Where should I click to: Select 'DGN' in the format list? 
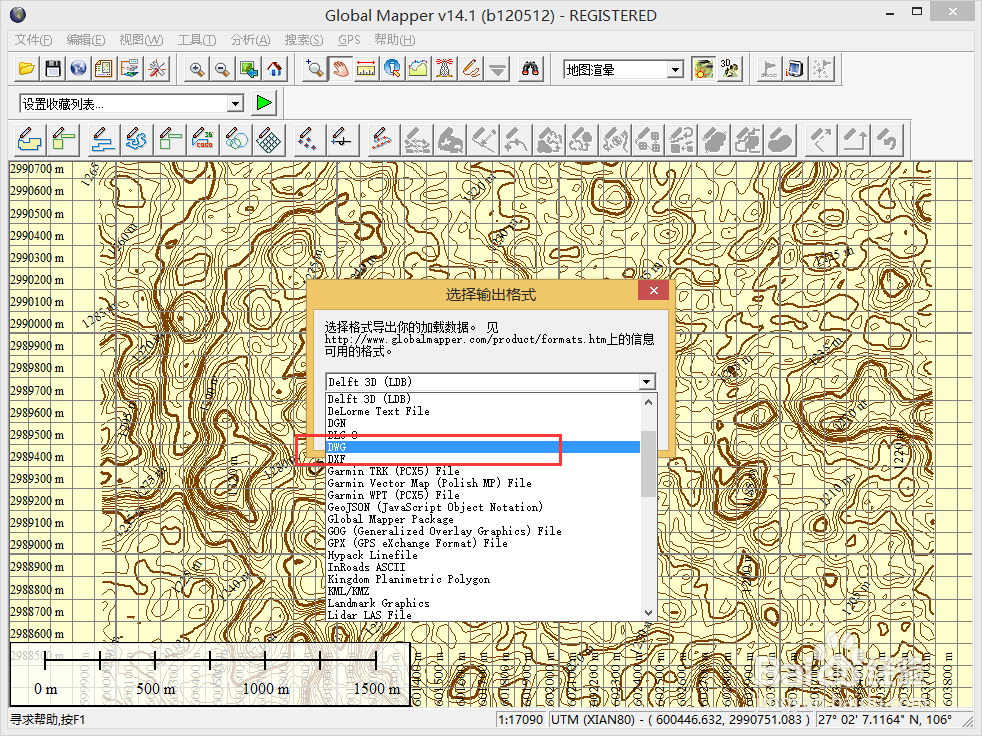(483, 423)
